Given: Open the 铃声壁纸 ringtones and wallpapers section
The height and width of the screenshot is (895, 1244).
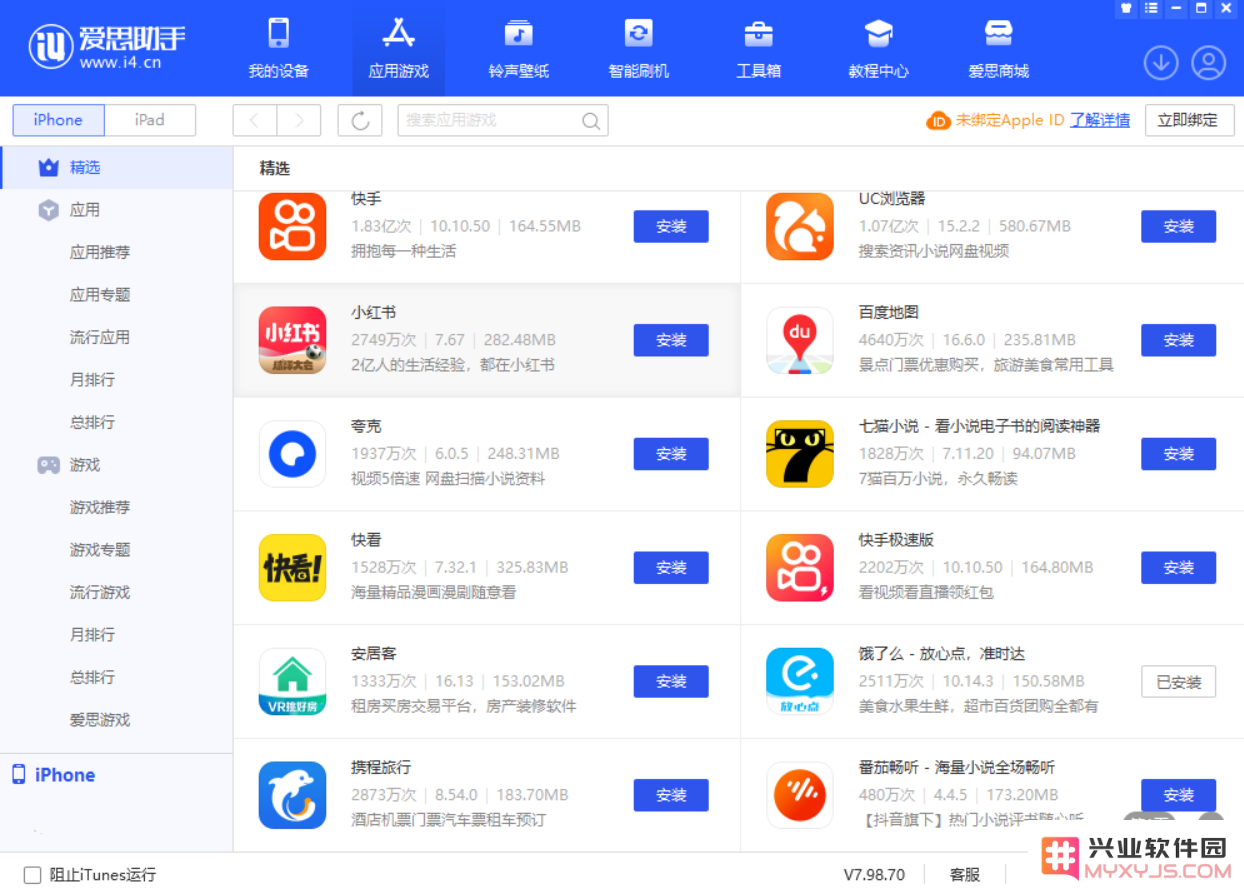Looking at the screenshot, I should point(518,48).
